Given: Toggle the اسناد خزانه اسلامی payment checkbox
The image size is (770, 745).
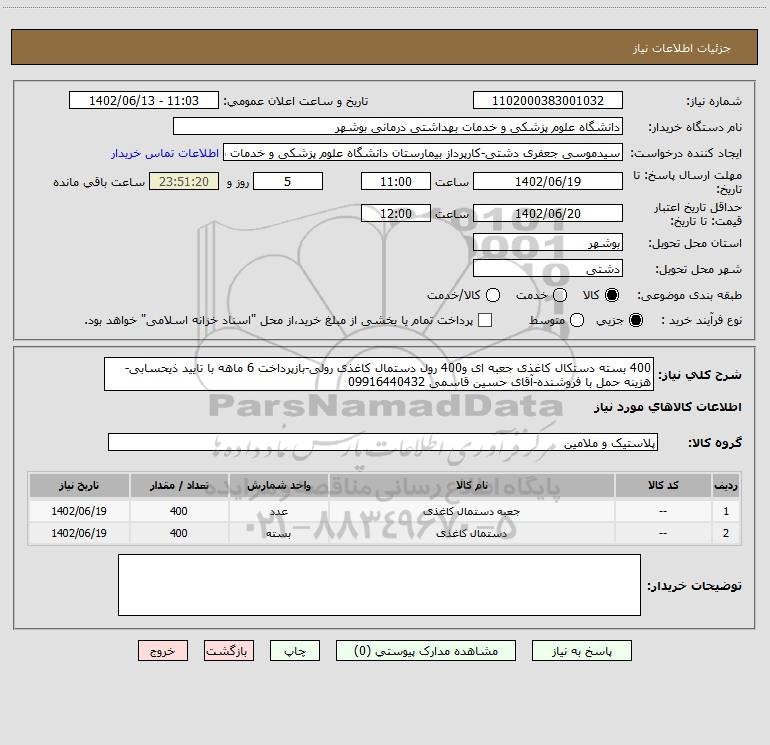Looking at the screenshot, I should point(485,320).
